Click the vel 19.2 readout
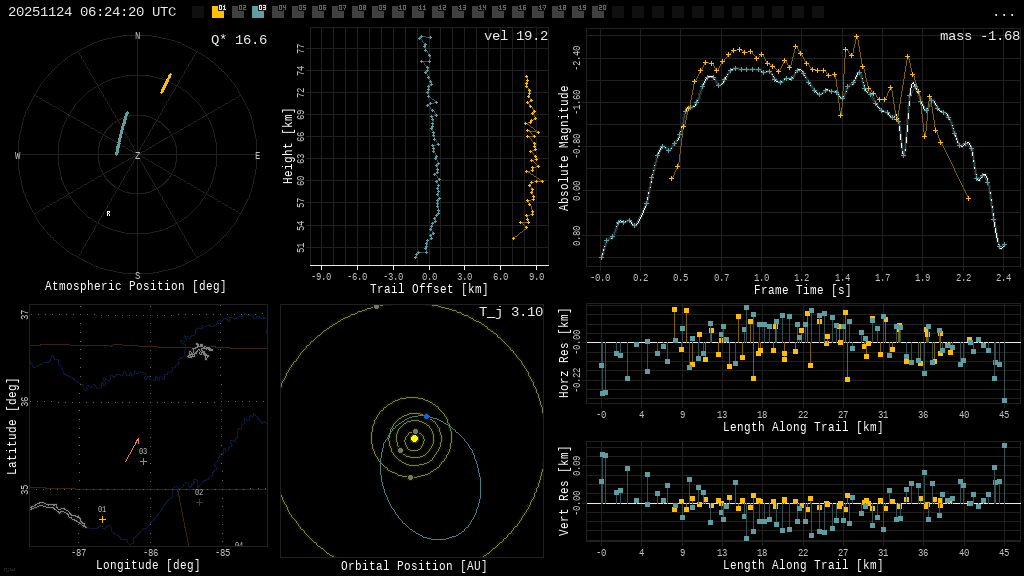Image resolution: width=1024 pixels, height=576 pixels. coord(515,36)
